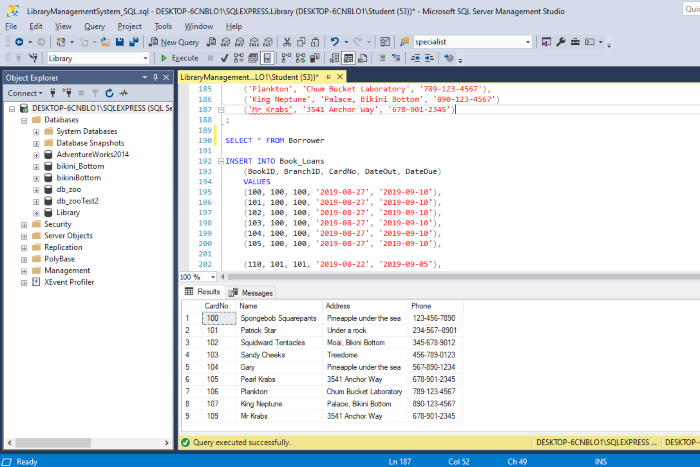This screenshot has height=467, width=700.
Task: Click the Results to File icon
Action: tap(362, 58)
